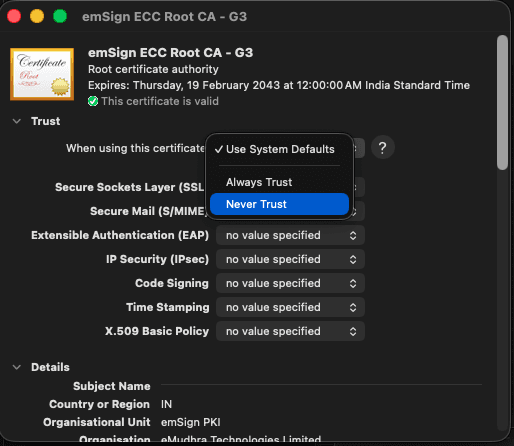This screenshot has width=514, height=446.
Task: Open Code Signing trust dropdown
Action: point(290,283)
